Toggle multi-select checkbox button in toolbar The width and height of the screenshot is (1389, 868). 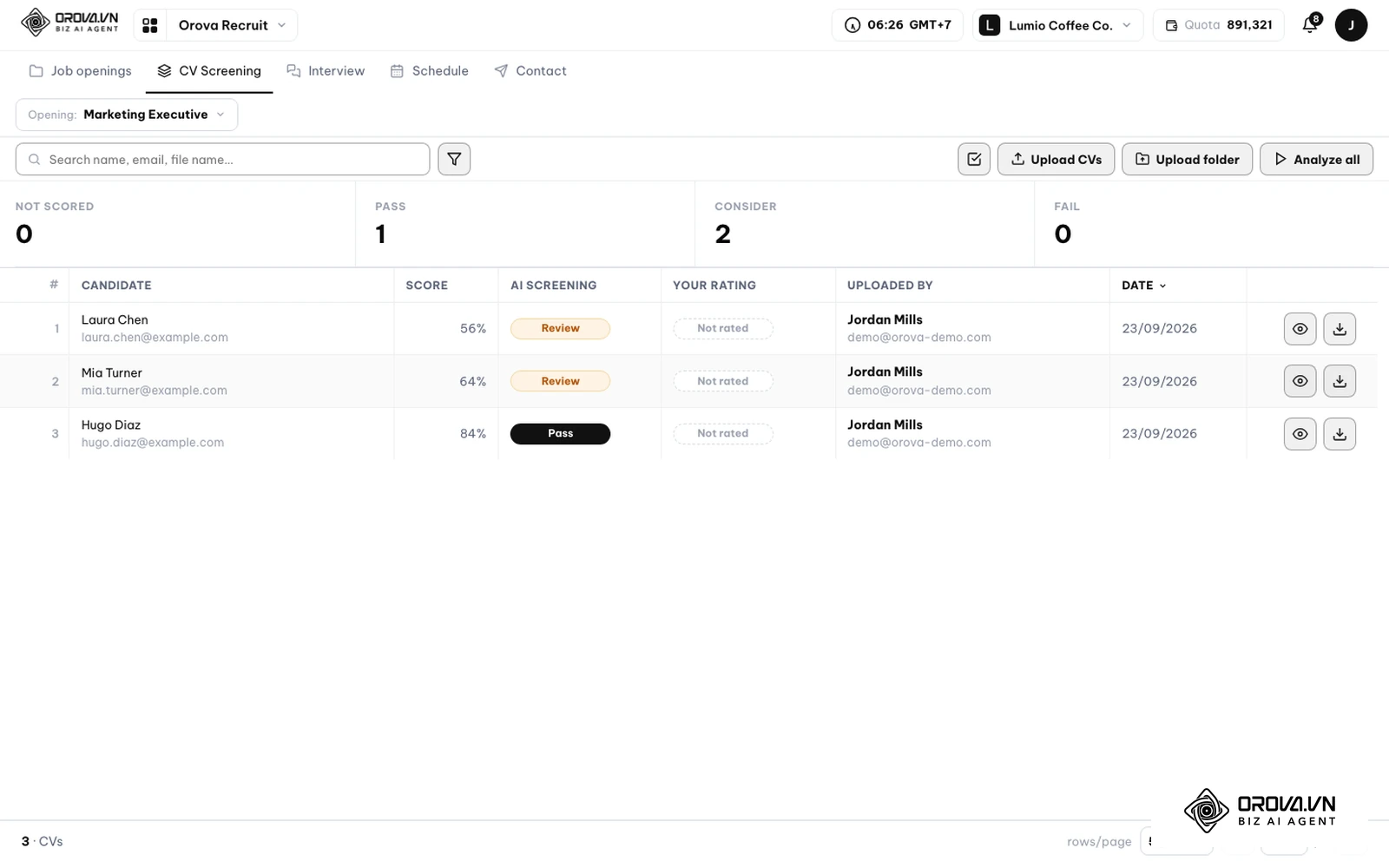pyautogui.click(x=974, y=160)
